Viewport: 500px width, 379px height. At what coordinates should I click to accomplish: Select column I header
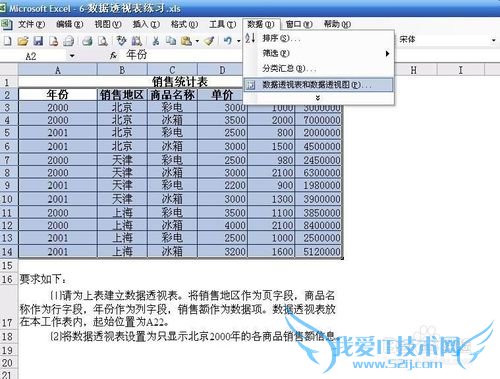pyautogui.click(x=461, y=70)
